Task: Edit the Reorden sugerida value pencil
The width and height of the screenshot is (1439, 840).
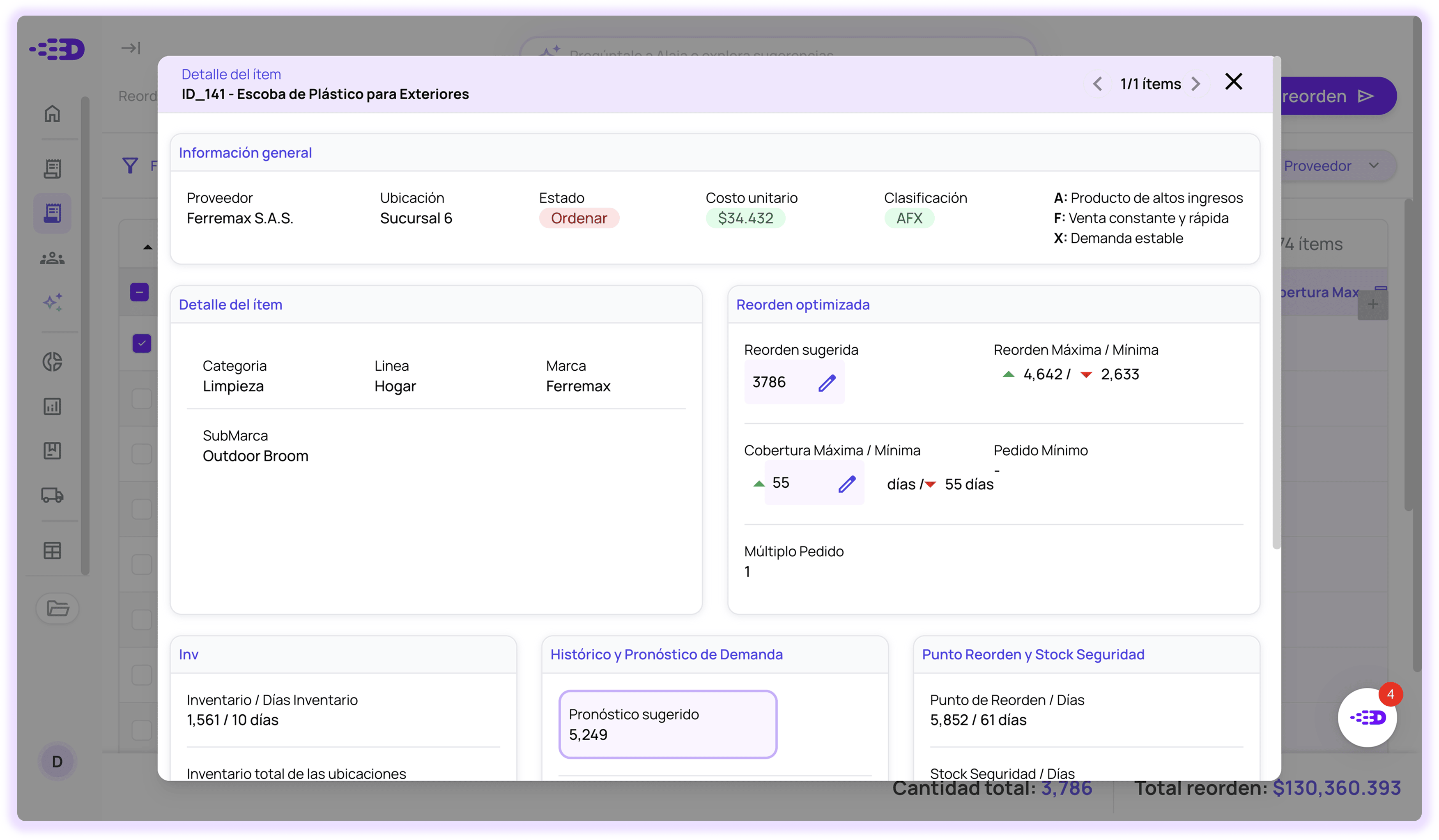Action: (826, 382)
